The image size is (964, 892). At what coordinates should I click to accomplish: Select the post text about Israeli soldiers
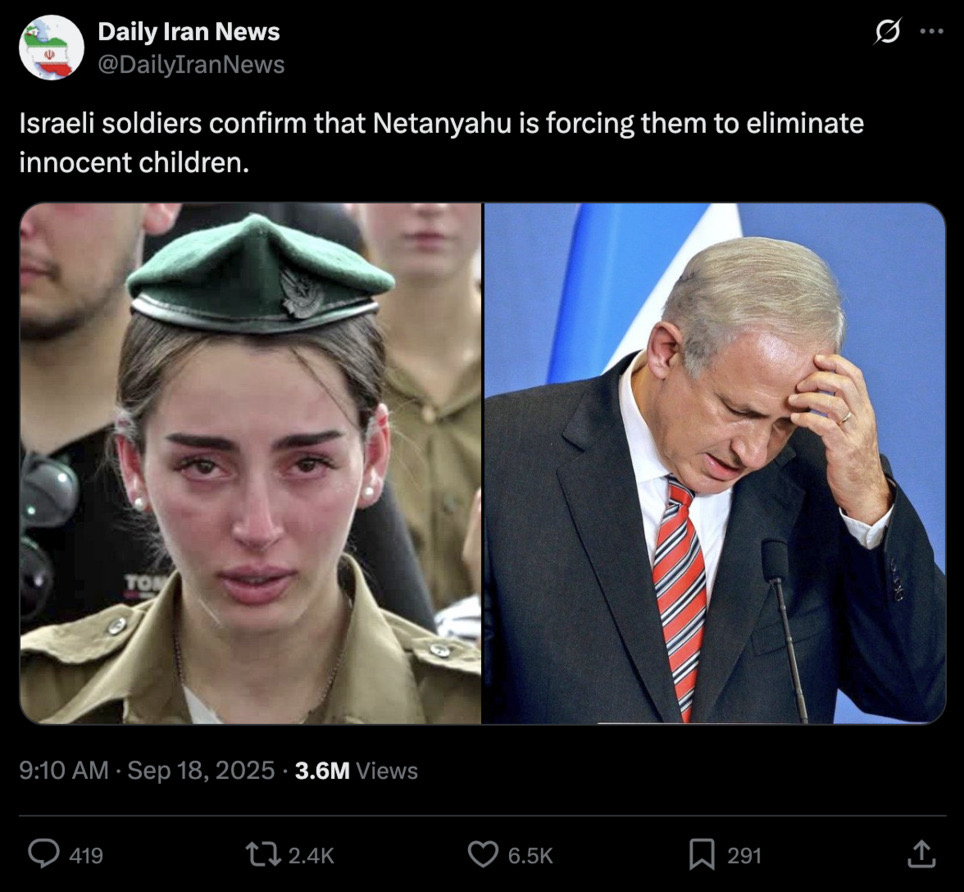[x=441, y=143]
